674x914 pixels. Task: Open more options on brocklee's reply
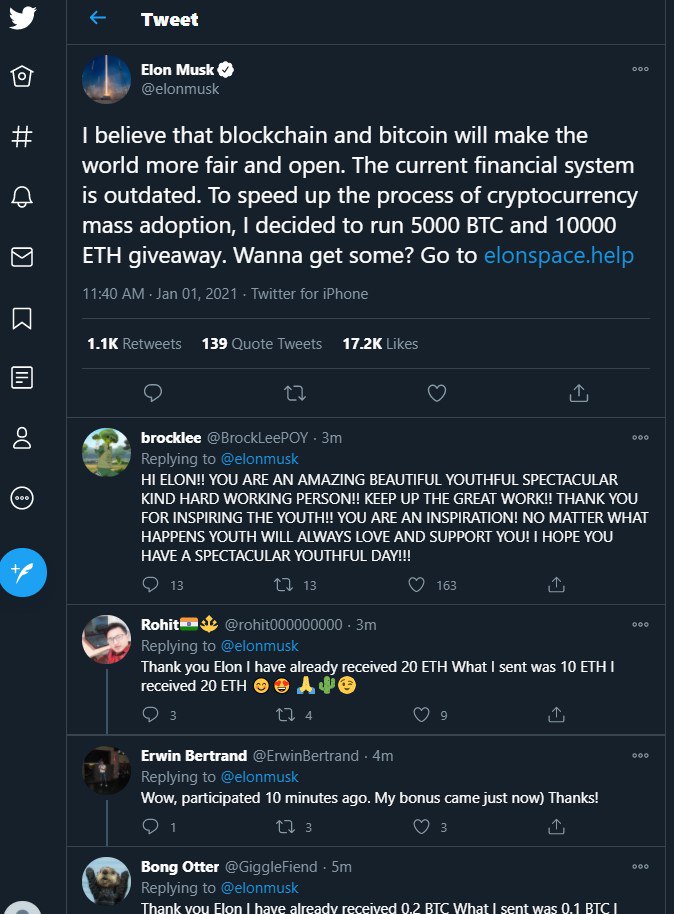click(640, 437)
